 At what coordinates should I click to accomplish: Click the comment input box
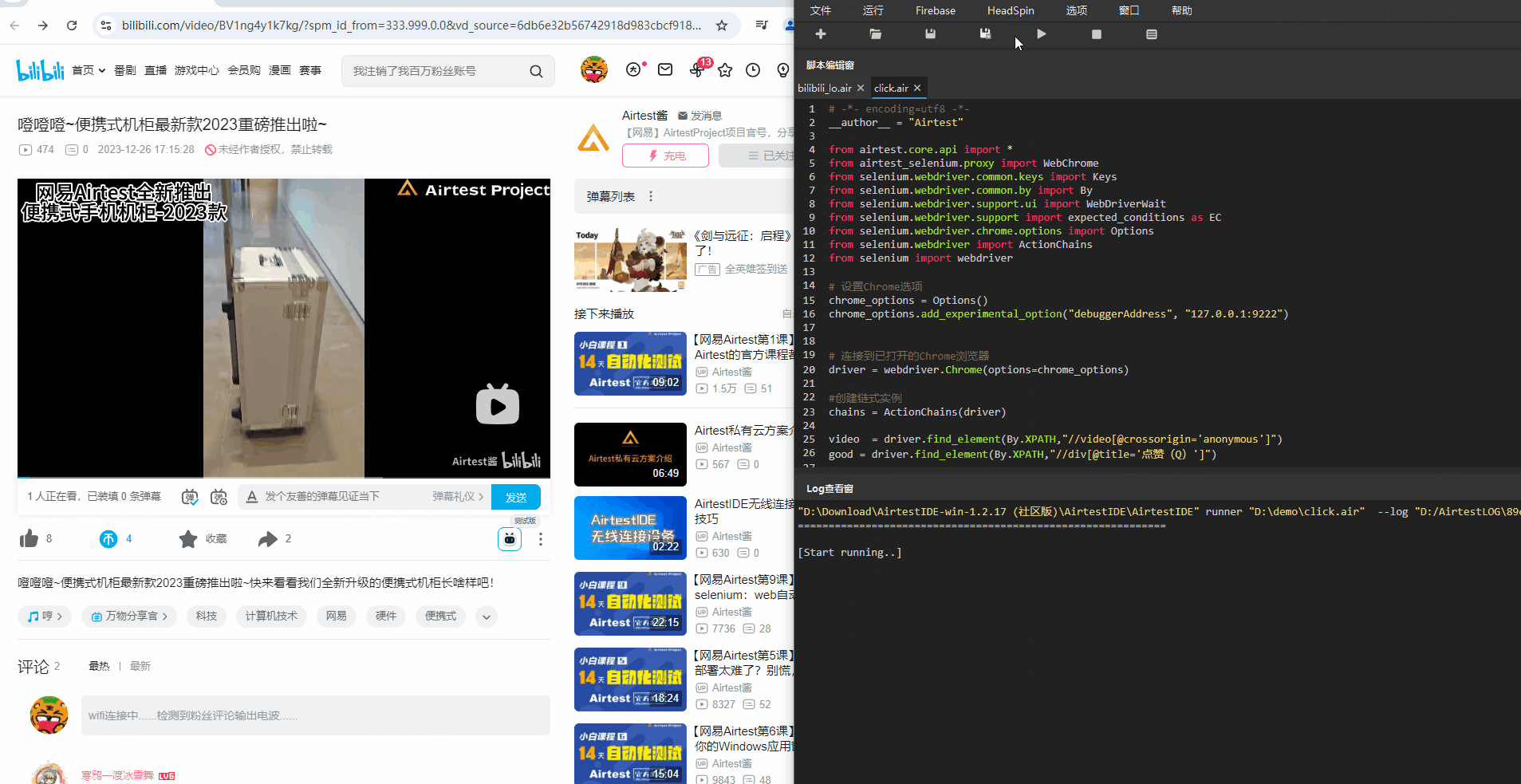coord(316,715)
